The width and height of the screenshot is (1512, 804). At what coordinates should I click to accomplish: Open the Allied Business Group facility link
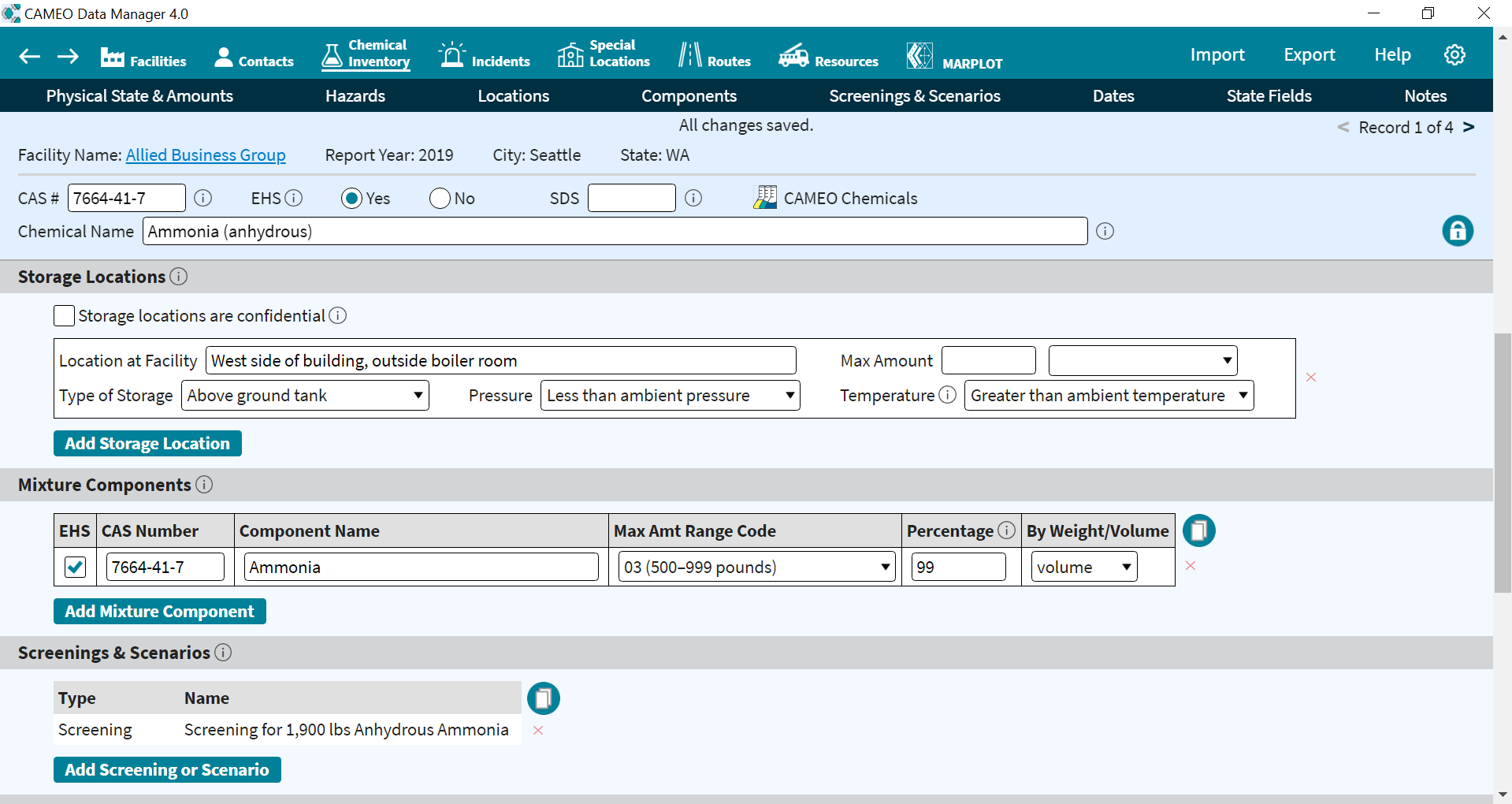[x=206, y=155]
